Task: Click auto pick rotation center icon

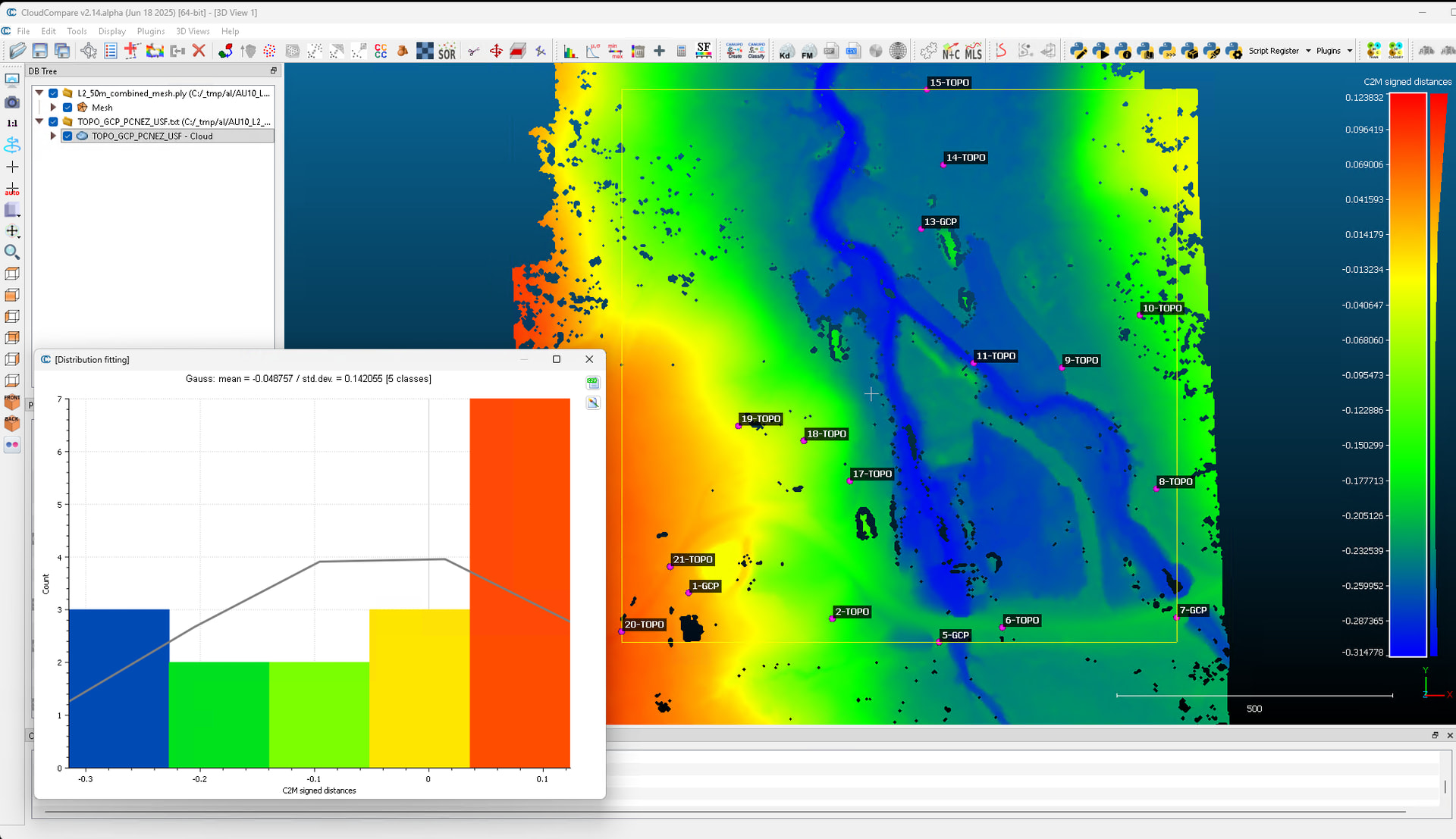Action: click(12, 188)
